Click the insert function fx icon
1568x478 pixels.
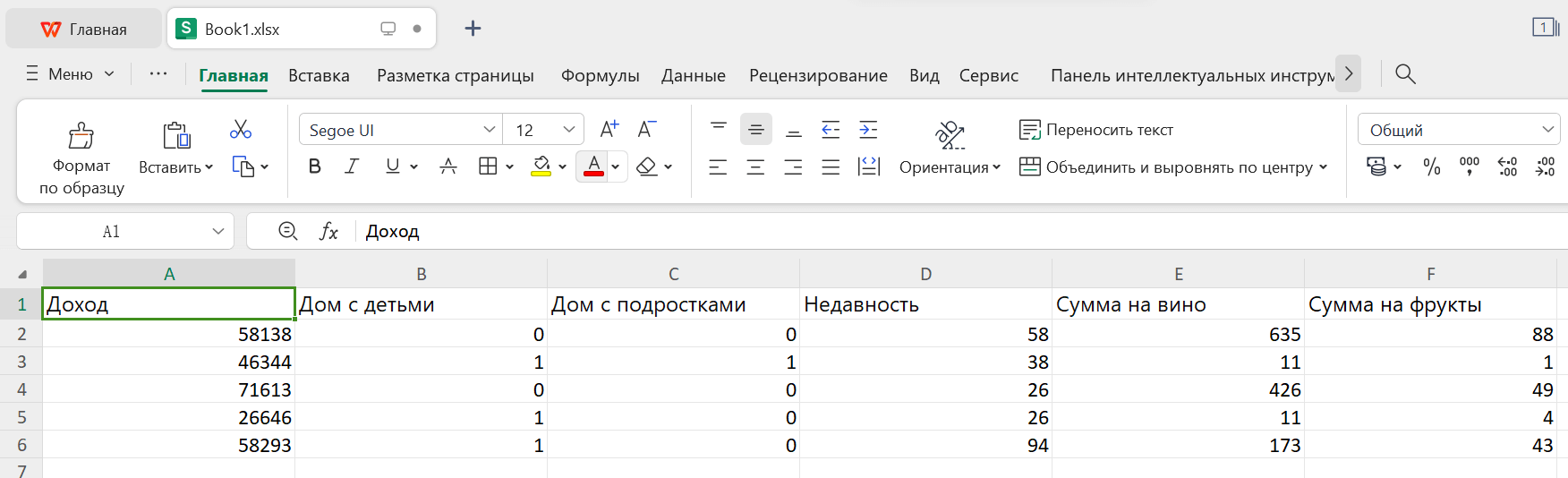click(x=328, y=232)
